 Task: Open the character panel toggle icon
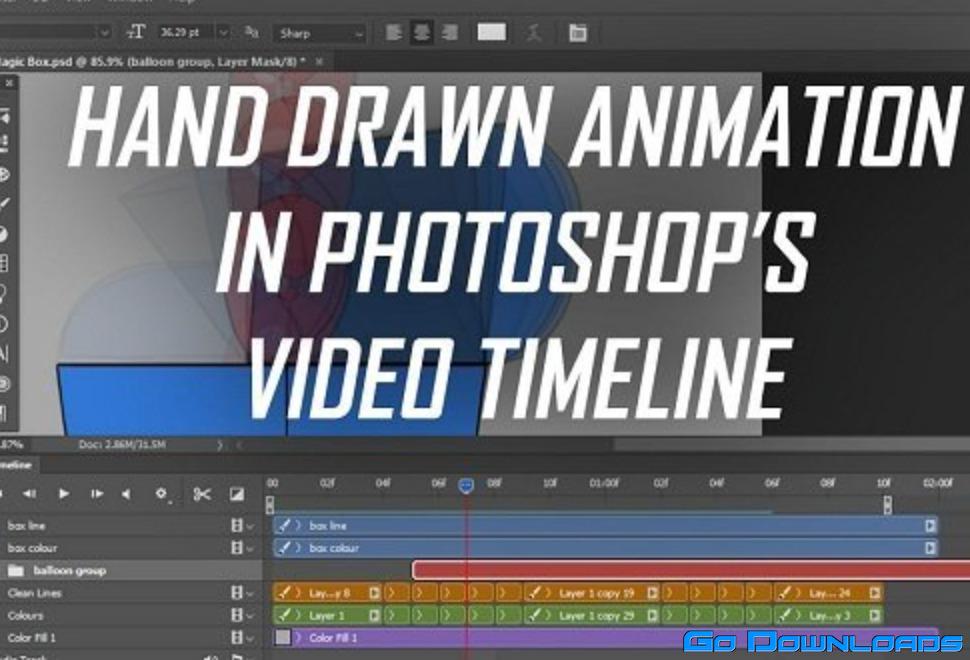tap(577, 33)
